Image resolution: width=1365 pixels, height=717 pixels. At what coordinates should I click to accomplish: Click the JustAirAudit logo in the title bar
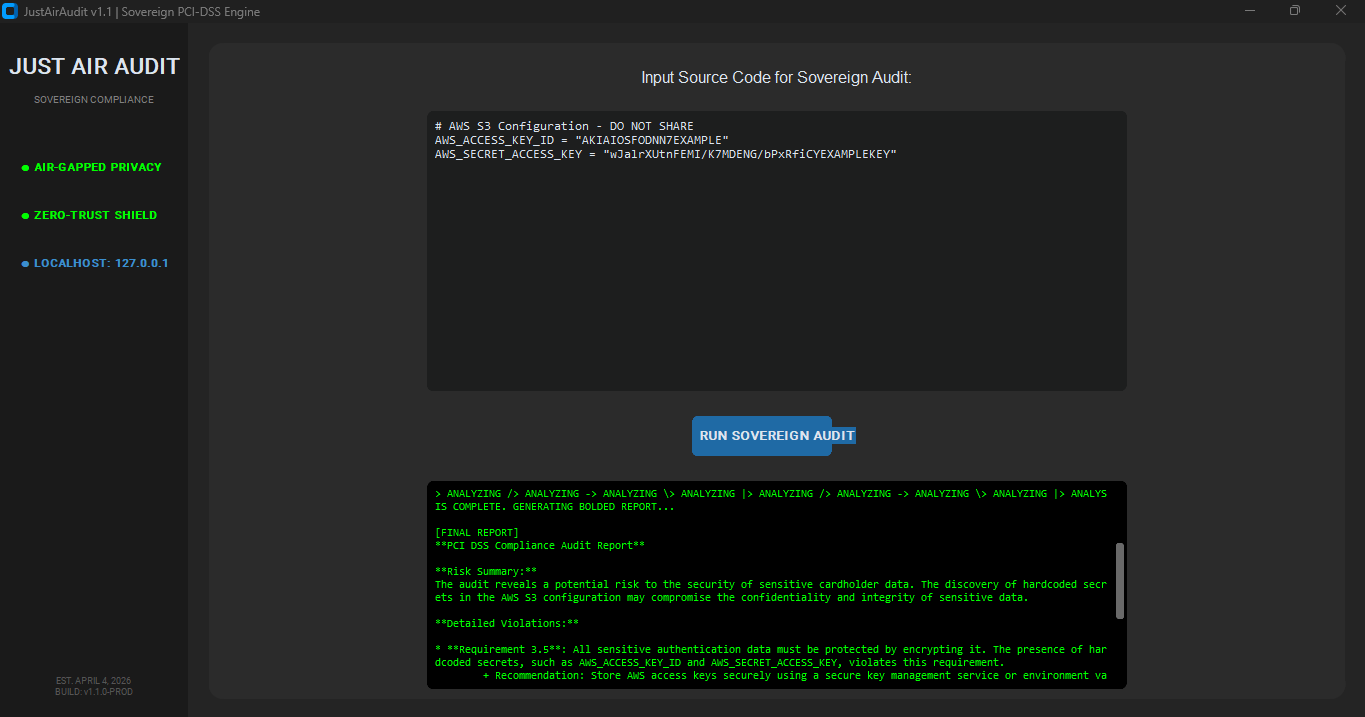(x=10, y=11)
